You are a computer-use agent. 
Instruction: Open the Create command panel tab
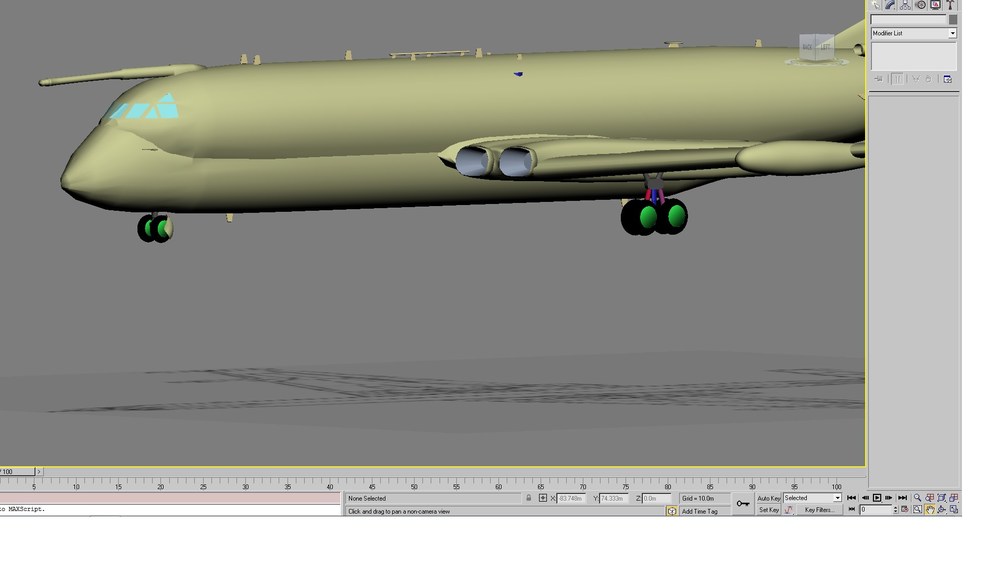(x=875, y=4)
